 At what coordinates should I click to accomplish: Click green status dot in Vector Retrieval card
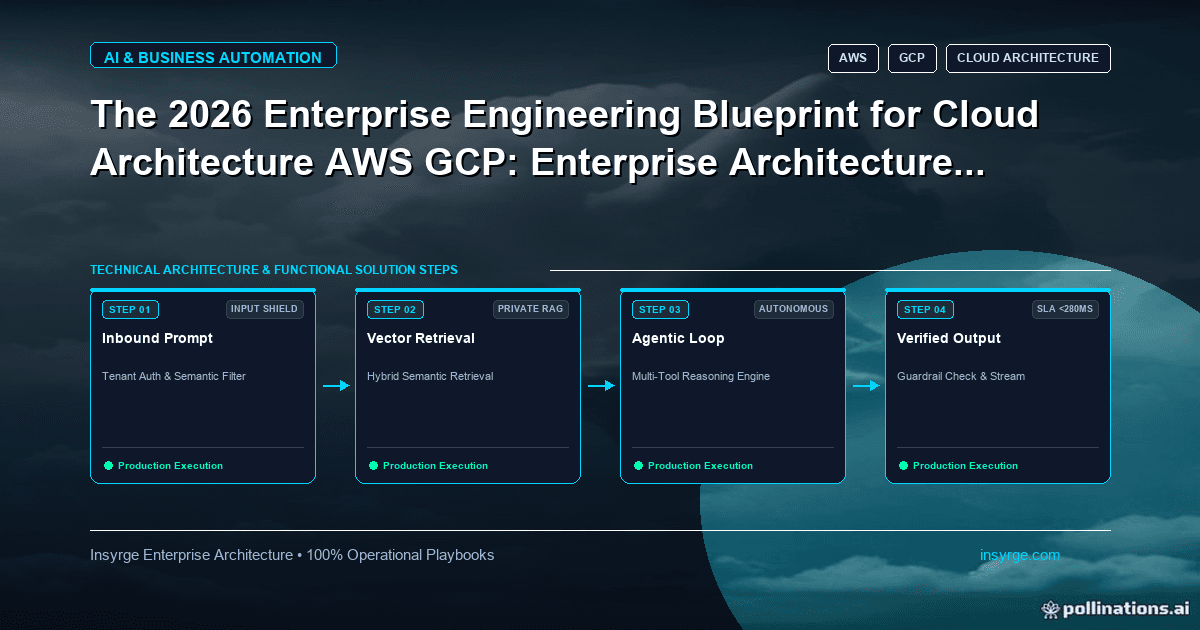(373, 466)
